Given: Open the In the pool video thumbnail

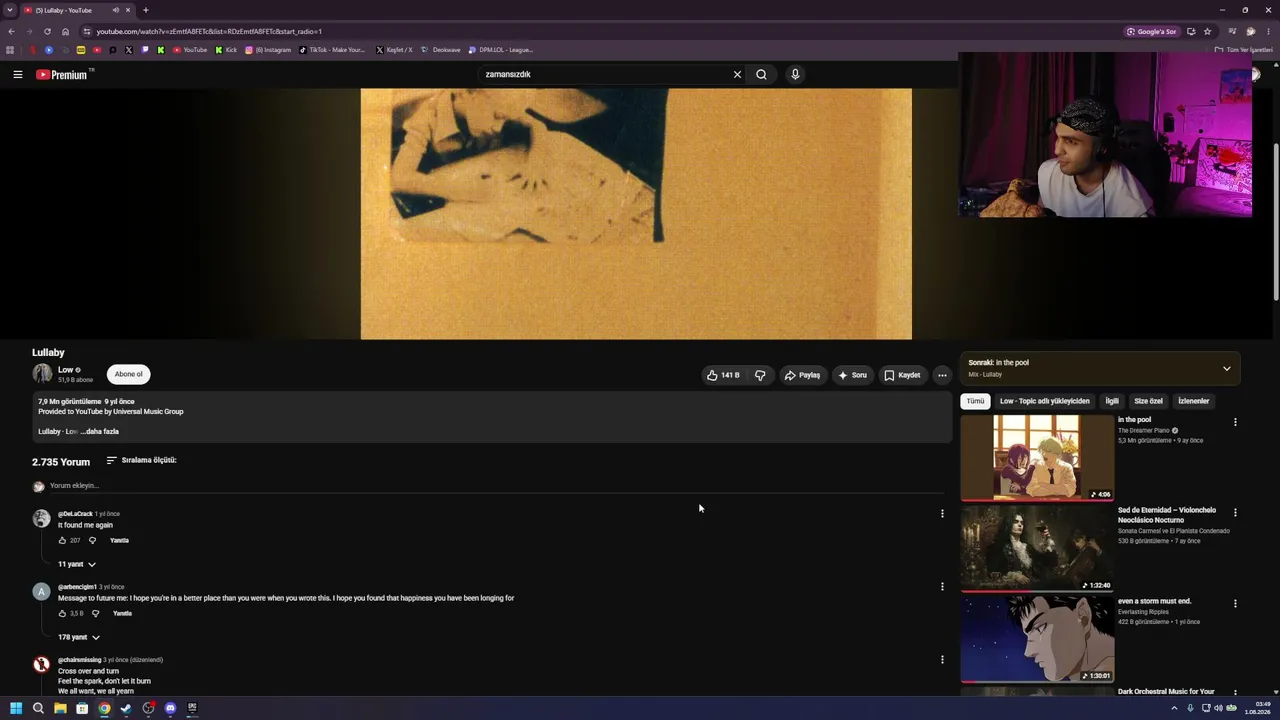Looking at the screenshot, I should click(1037, 458).
